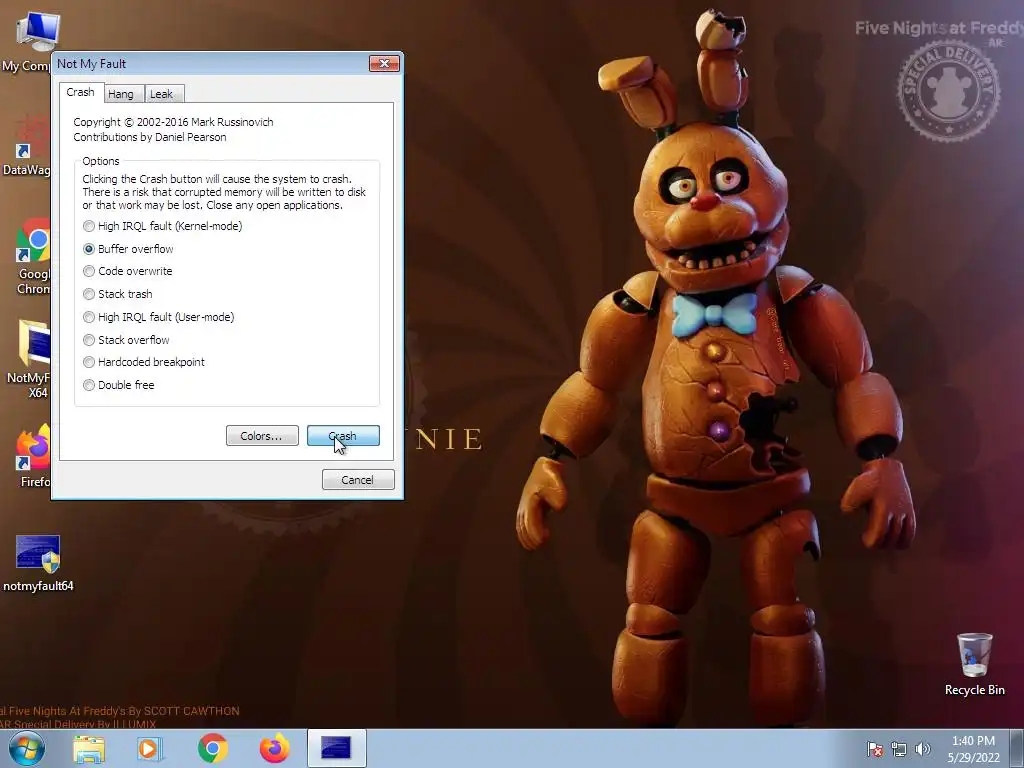1024x768 pixels.
Task: Click the Show desktop strip beside the clock
Action: 1017,749
